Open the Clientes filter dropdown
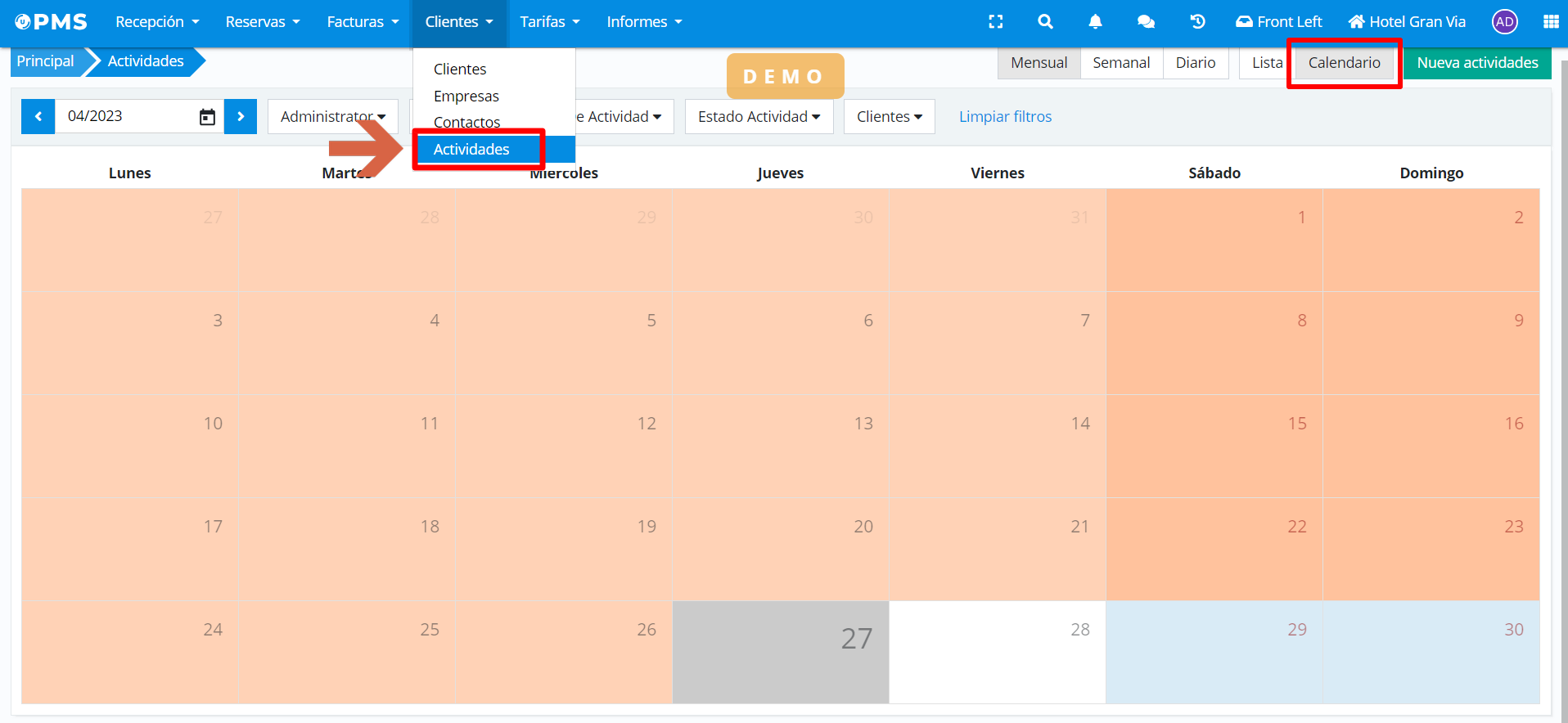The height and width of the screenshot is (723, 1568). pos(889,117)
